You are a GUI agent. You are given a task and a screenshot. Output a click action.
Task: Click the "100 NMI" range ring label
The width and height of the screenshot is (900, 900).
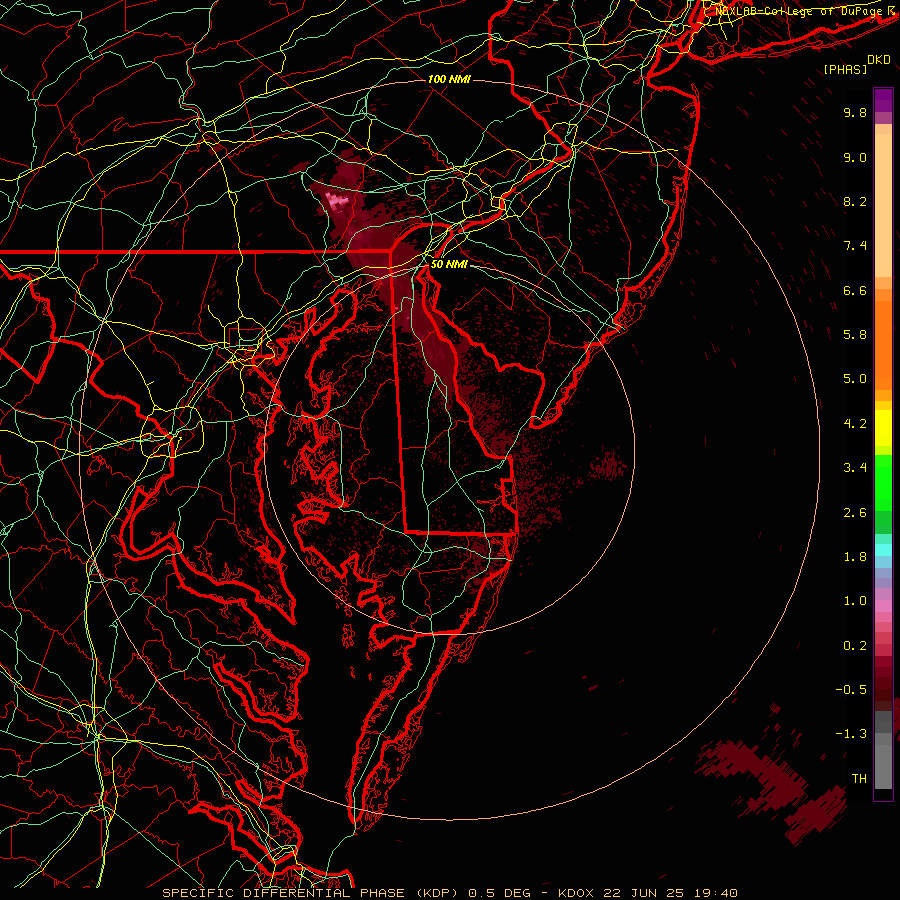[x=449, y=79]
